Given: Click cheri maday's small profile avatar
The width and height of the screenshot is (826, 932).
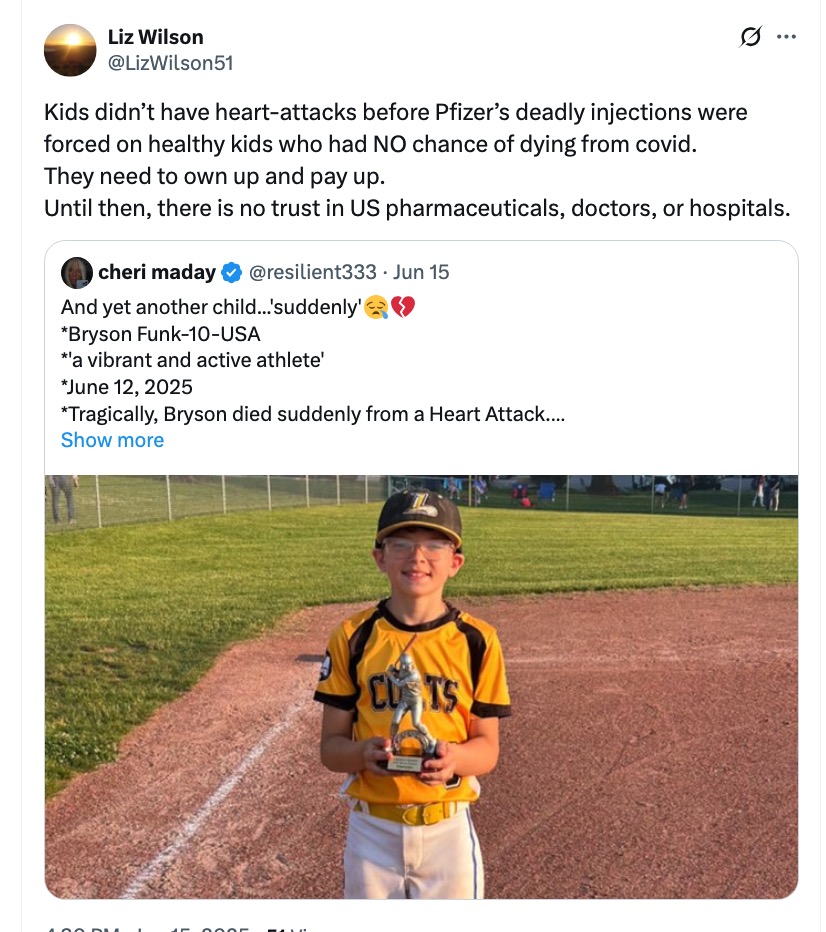Looking at the screenshot, I should coord(77,272).
